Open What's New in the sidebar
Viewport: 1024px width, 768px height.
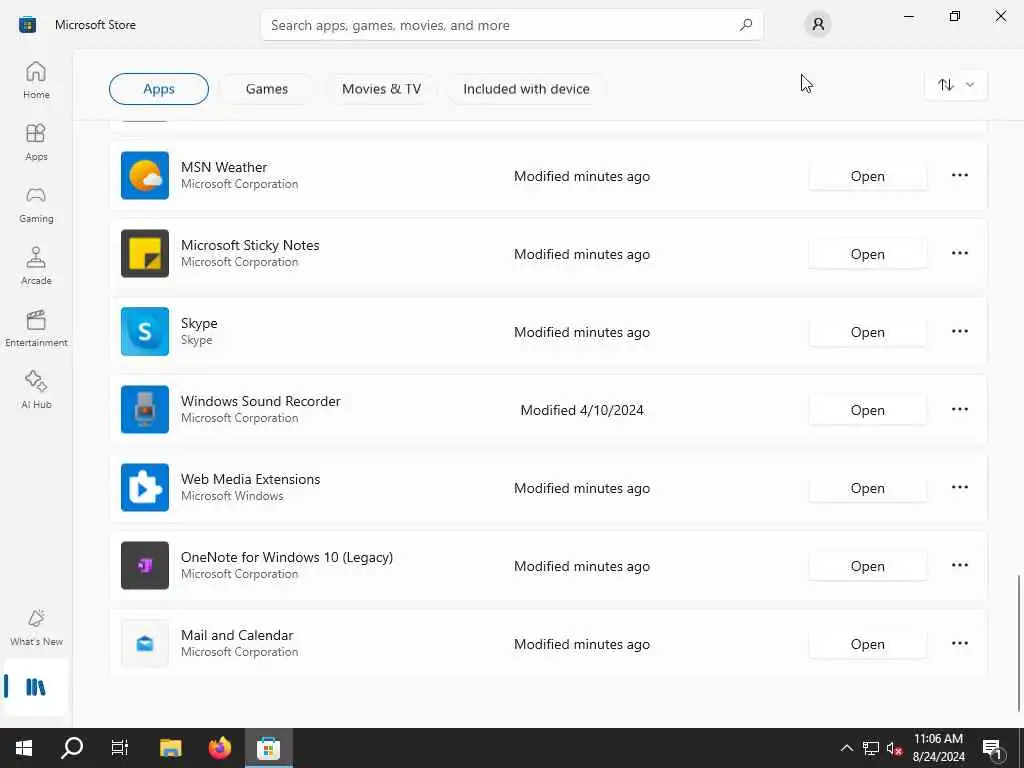[36, 628]
